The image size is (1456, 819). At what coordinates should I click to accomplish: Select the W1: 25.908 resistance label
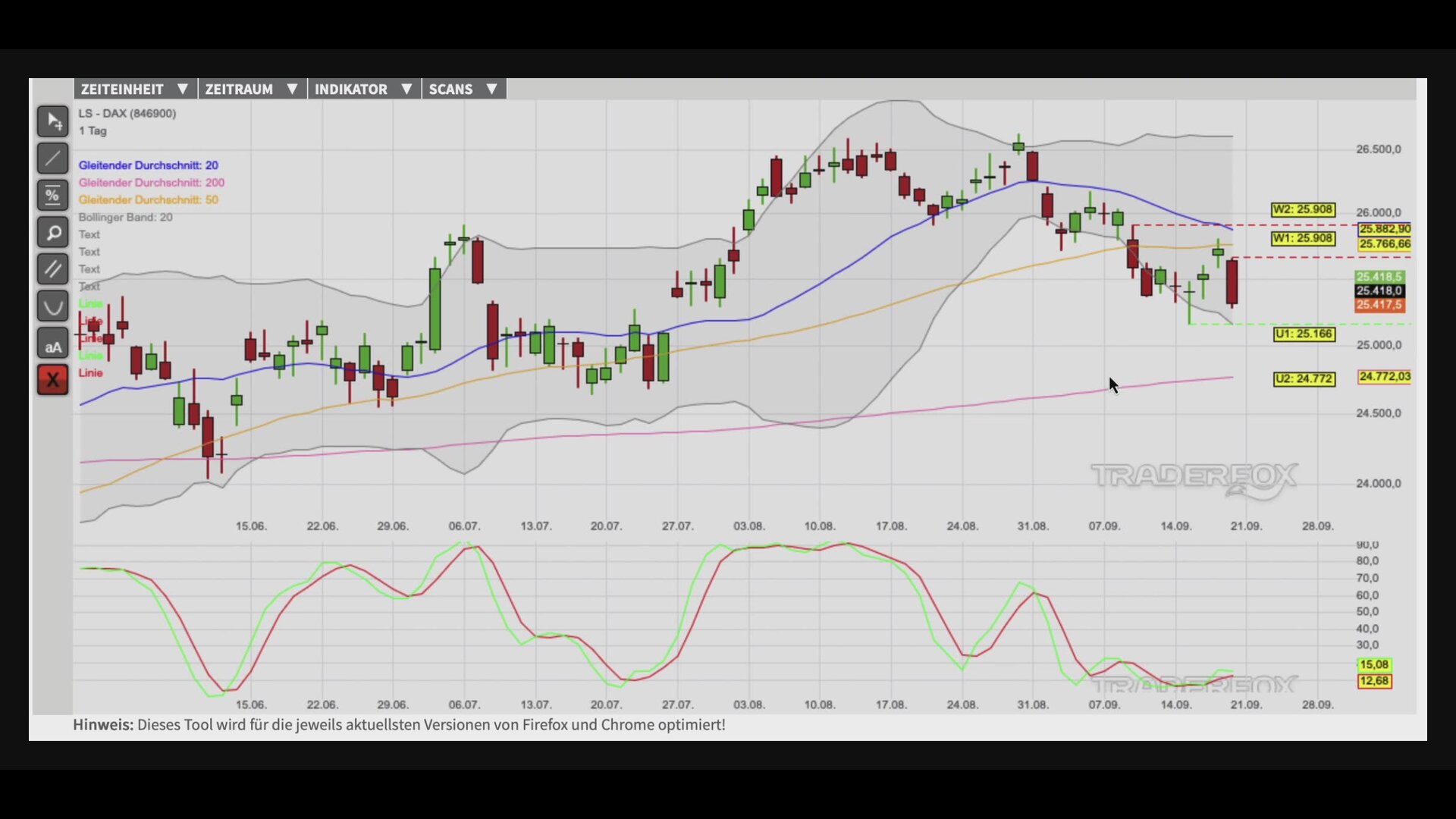[x=1303, y=238]
